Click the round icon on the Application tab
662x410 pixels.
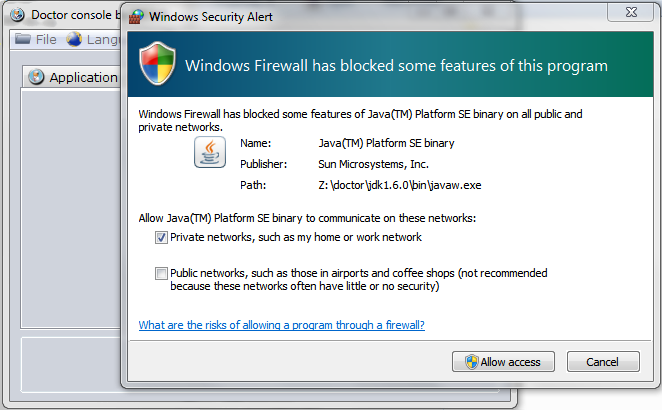(x=36, y=77)
